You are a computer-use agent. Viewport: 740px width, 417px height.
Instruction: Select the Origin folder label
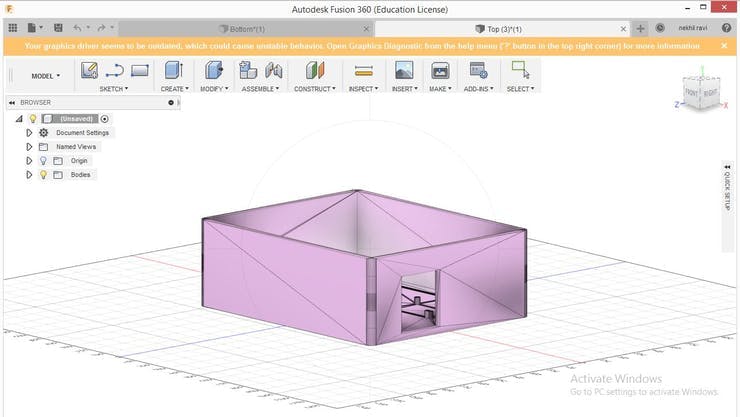point(79,161)
